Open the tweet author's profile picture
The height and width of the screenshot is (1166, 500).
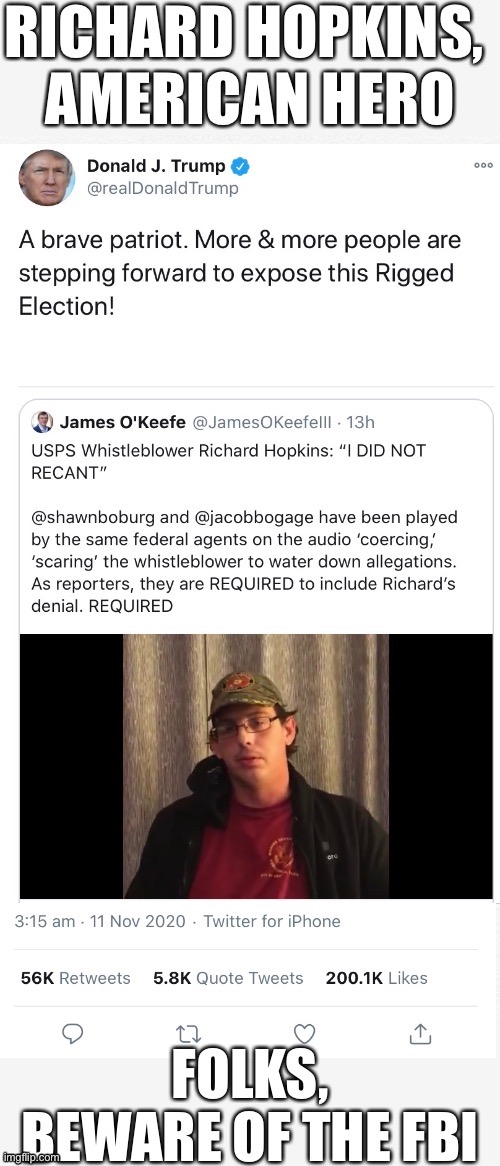[46, 178]
